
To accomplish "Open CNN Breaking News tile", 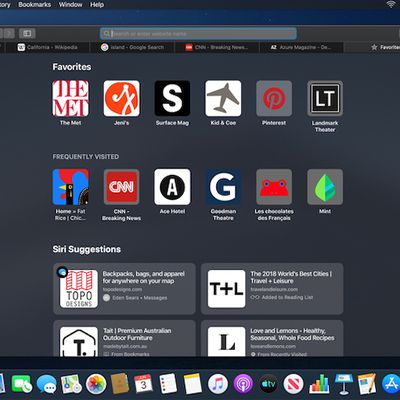I will (122, 187).
